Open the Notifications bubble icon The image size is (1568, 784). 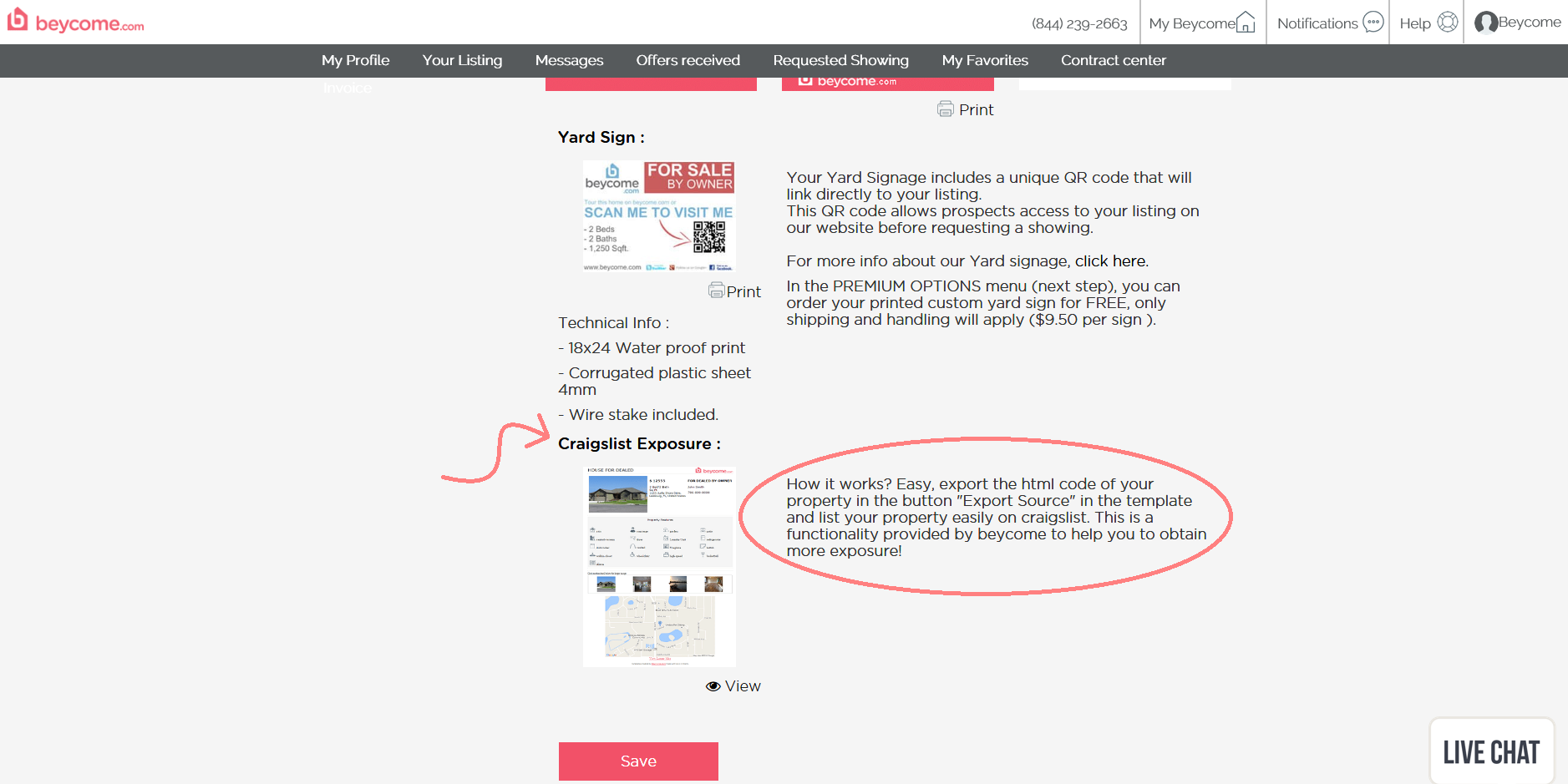tap(1373, 22)
